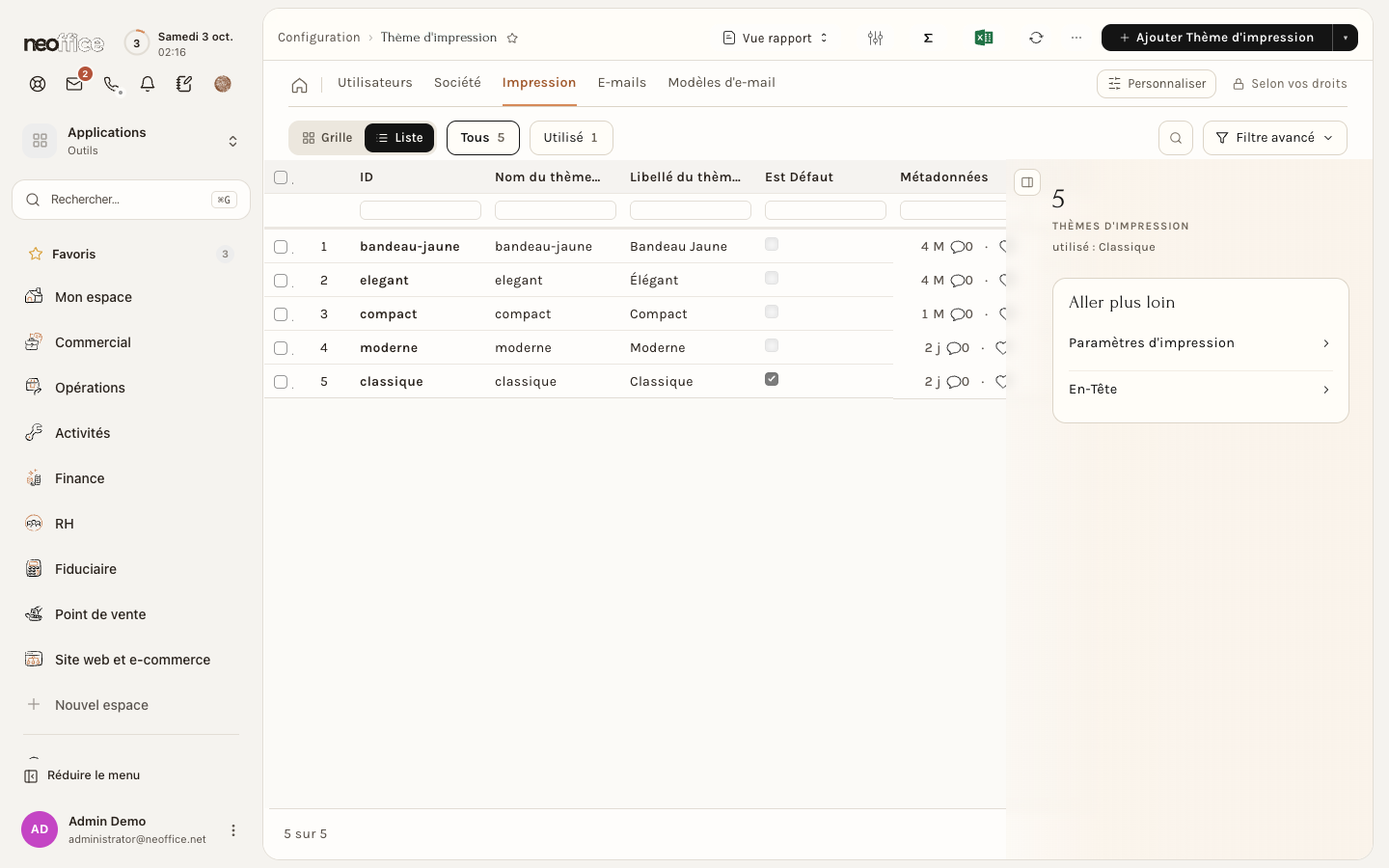Select the compact row checkbox
Screen dimensions: 1389x868
[x=281, y=314]
